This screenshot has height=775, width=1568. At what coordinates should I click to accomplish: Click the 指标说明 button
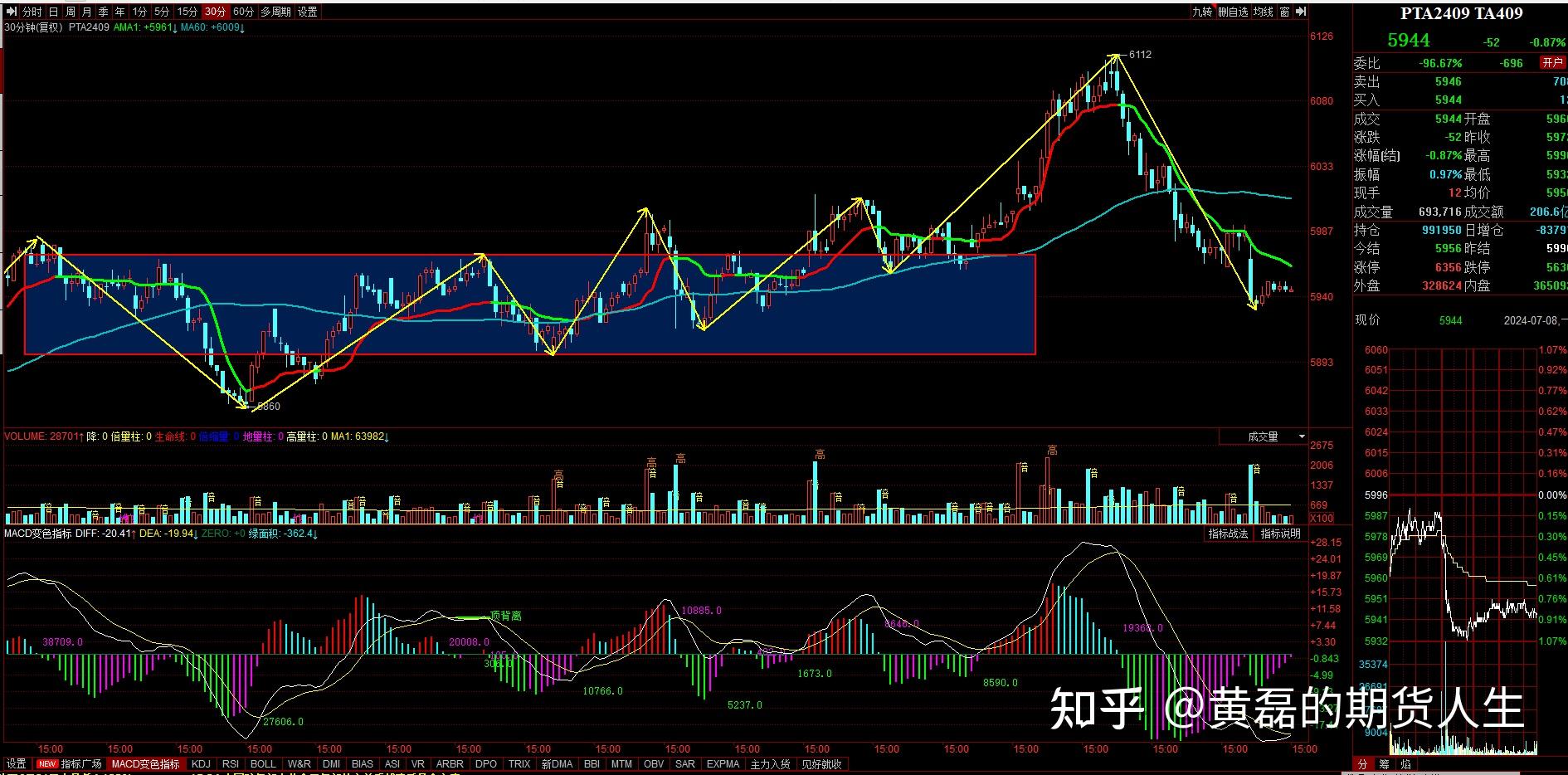[x=1281, y=534]
